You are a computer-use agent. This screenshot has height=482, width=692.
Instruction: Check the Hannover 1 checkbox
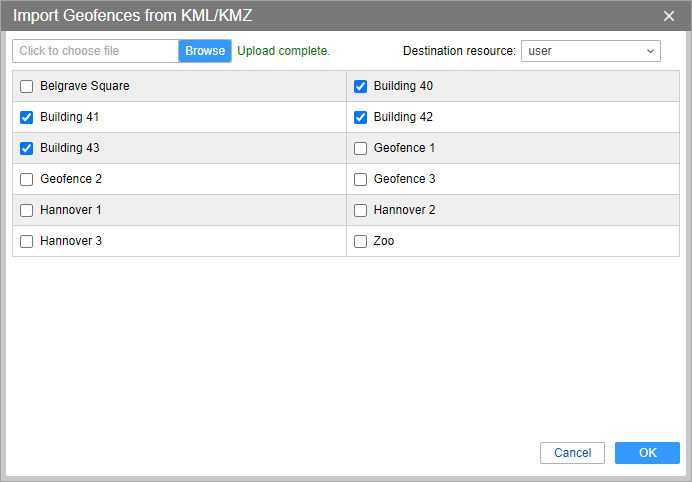[27, 210]
